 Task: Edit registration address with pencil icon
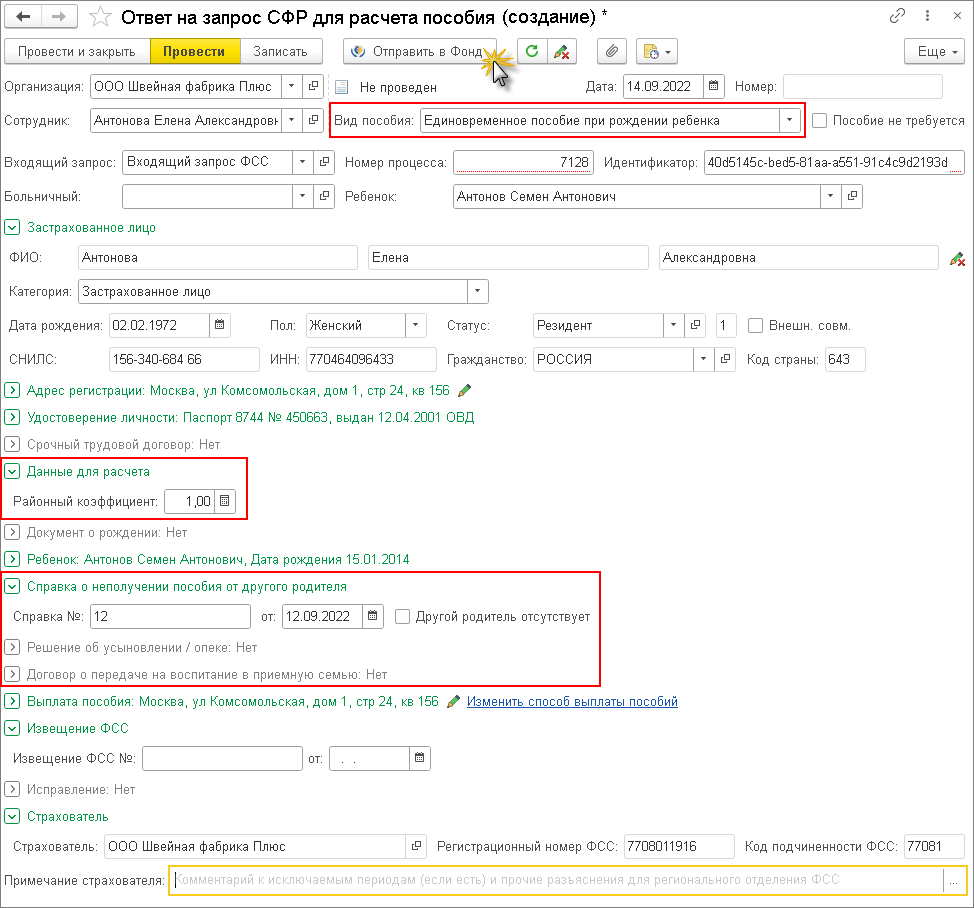pos(464,391)
